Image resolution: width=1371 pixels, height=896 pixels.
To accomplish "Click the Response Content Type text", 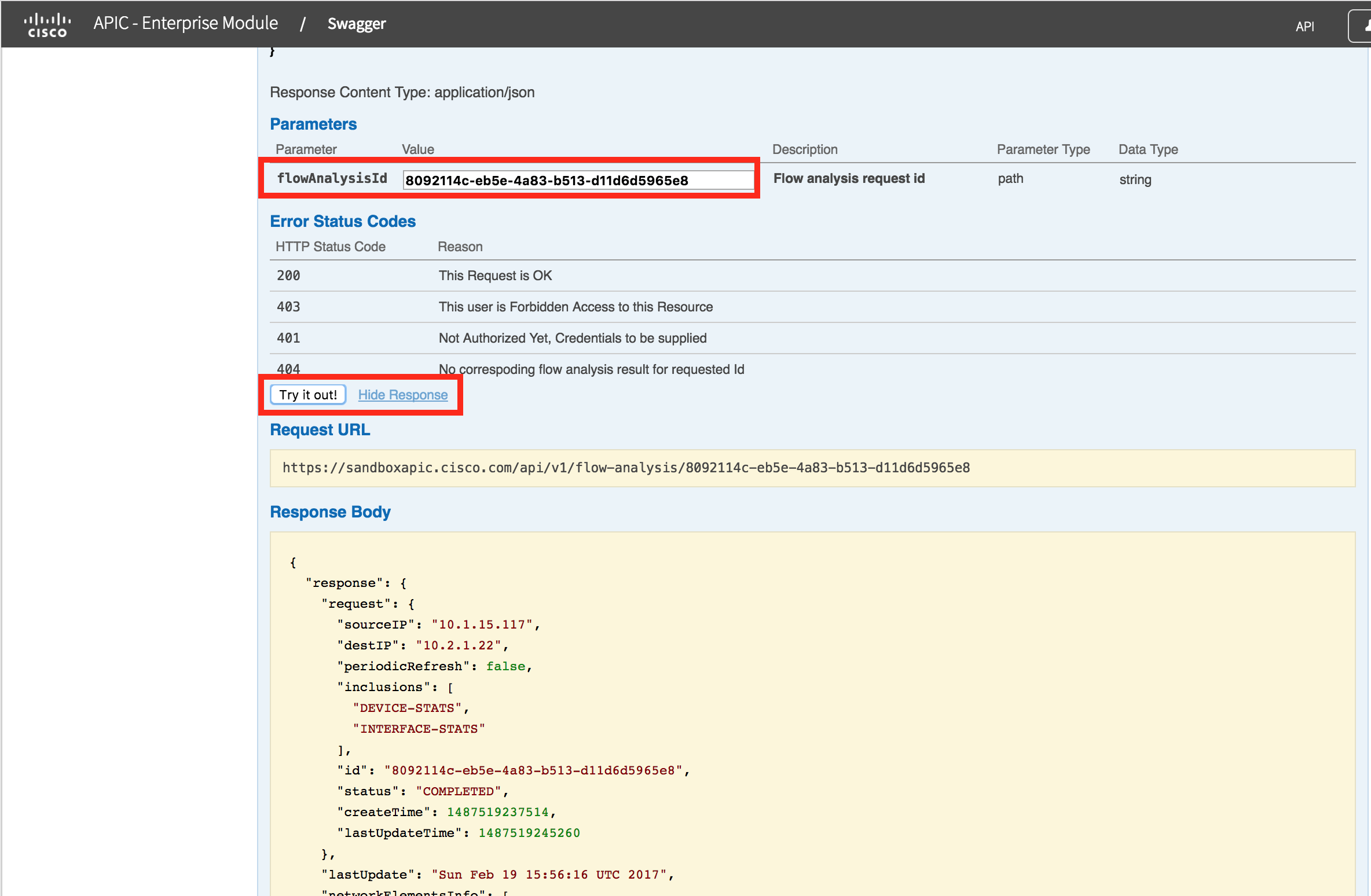I will coord(402,93).
